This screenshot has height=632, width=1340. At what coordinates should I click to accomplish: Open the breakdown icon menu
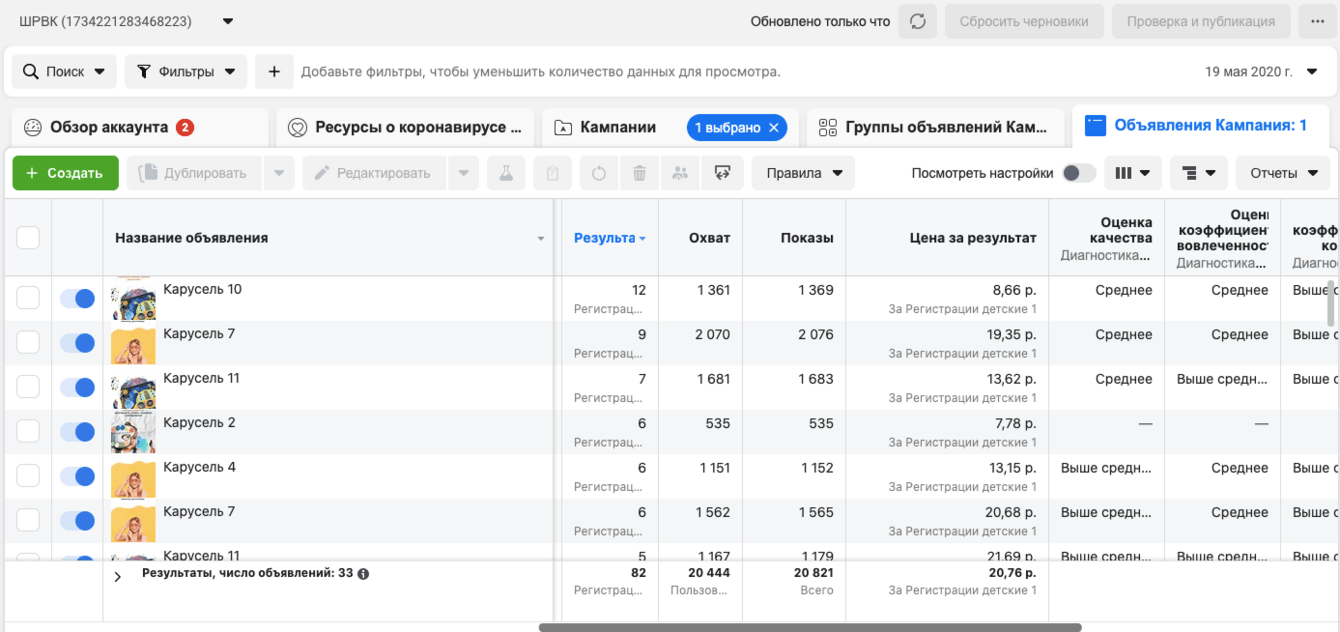point(1198,173)
